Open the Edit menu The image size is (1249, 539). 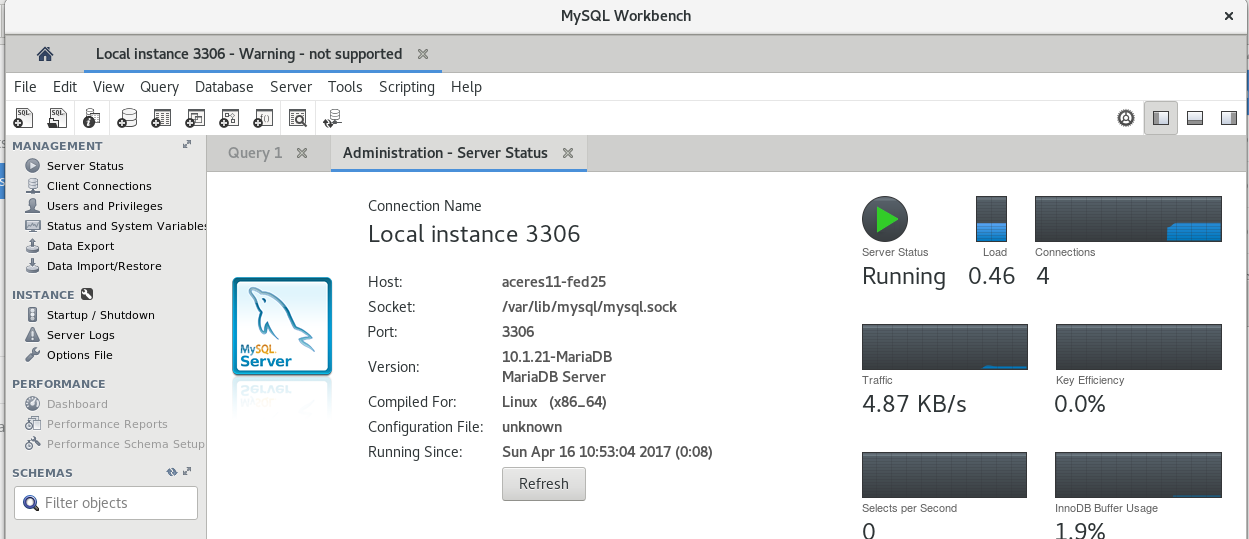65,87
